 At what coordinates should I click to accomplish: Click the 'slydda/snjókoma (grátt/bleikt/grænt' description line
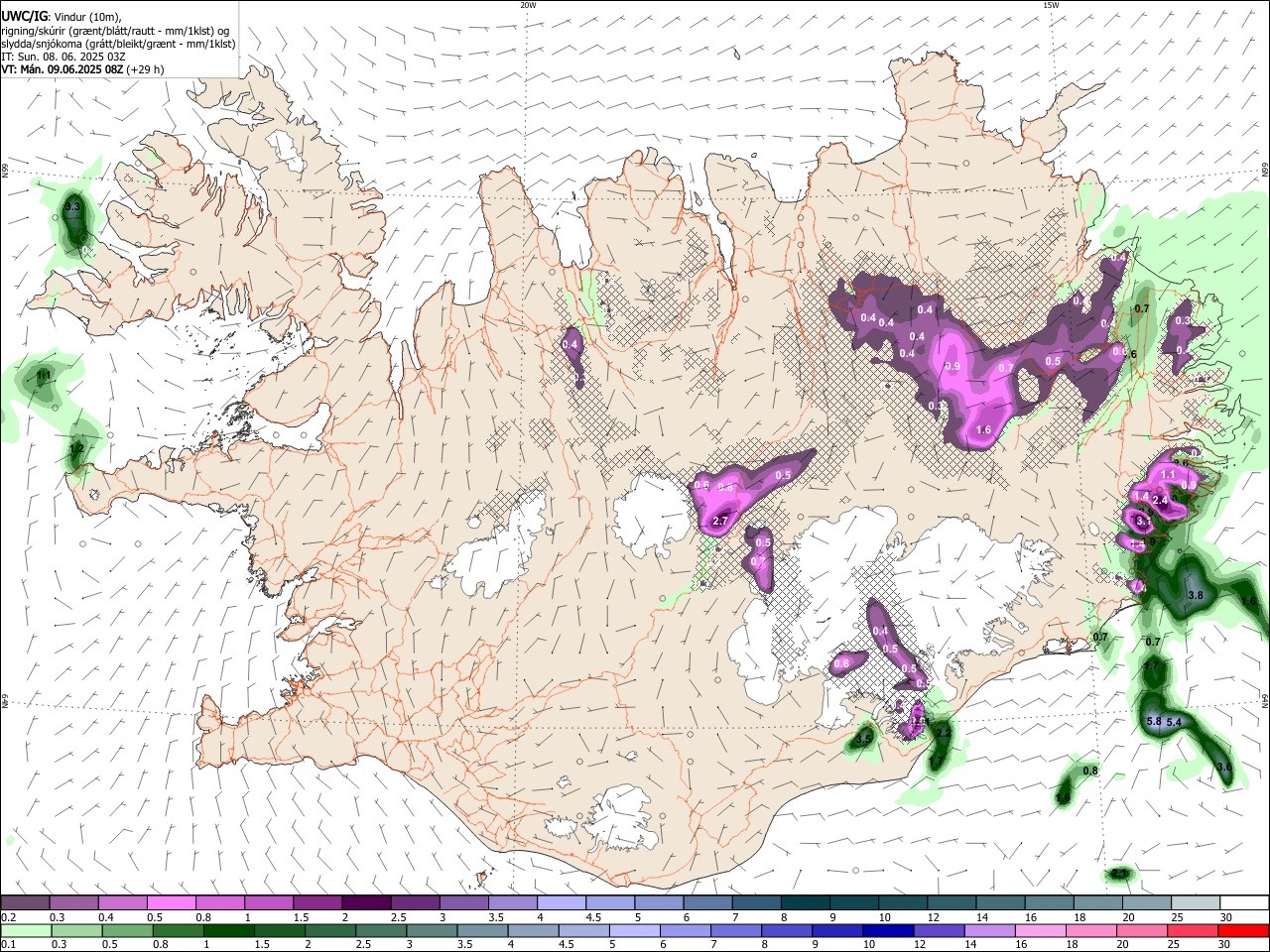118,44
